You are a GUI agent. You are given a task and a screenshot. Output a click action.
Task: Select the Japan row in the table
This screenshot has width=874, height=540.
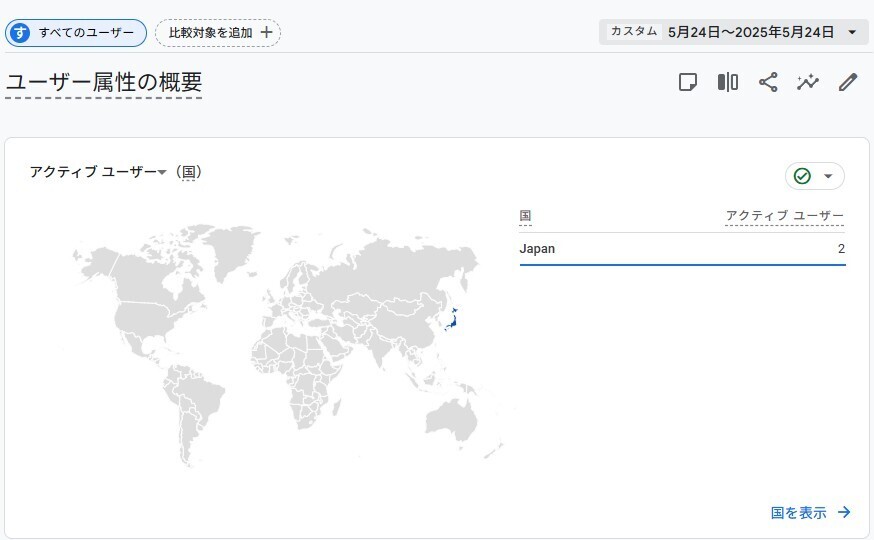coord(682,249)
